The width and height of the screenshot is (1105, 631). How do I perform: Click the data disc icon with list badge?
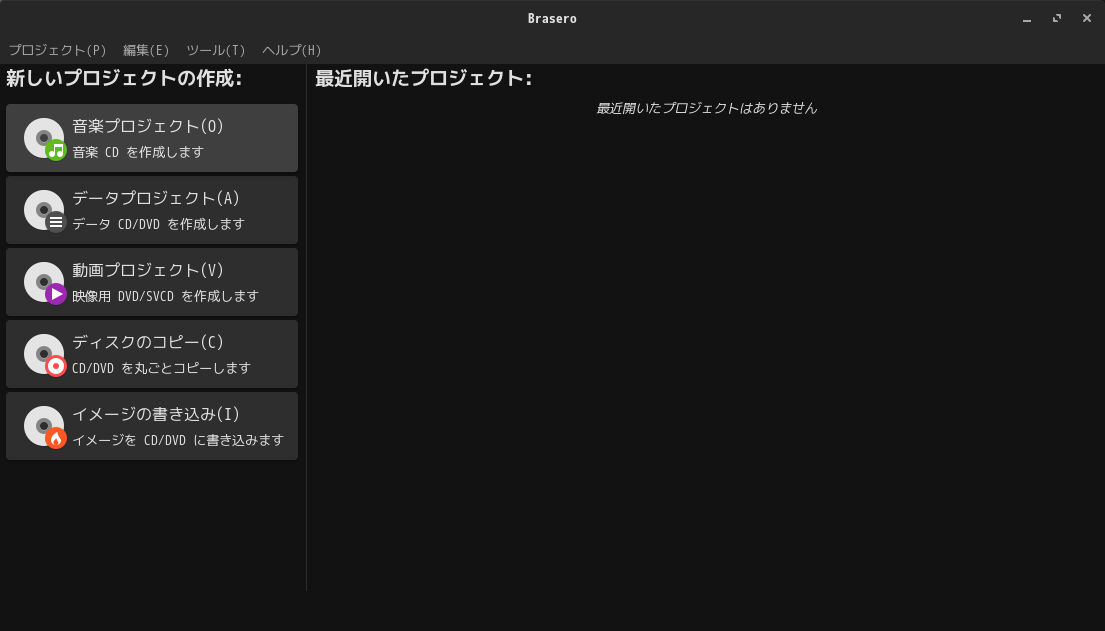click(x=45, y=211)
